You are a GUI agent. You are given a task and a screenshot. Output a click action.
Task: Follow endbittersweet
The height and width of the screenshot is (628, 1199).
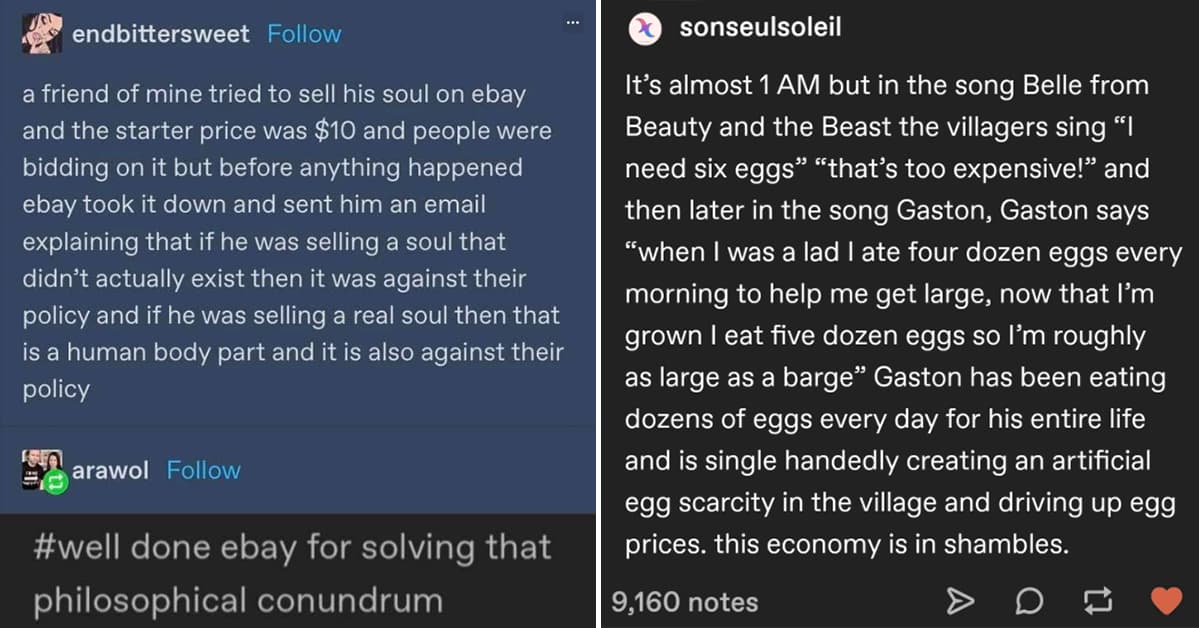pos(304,34)
